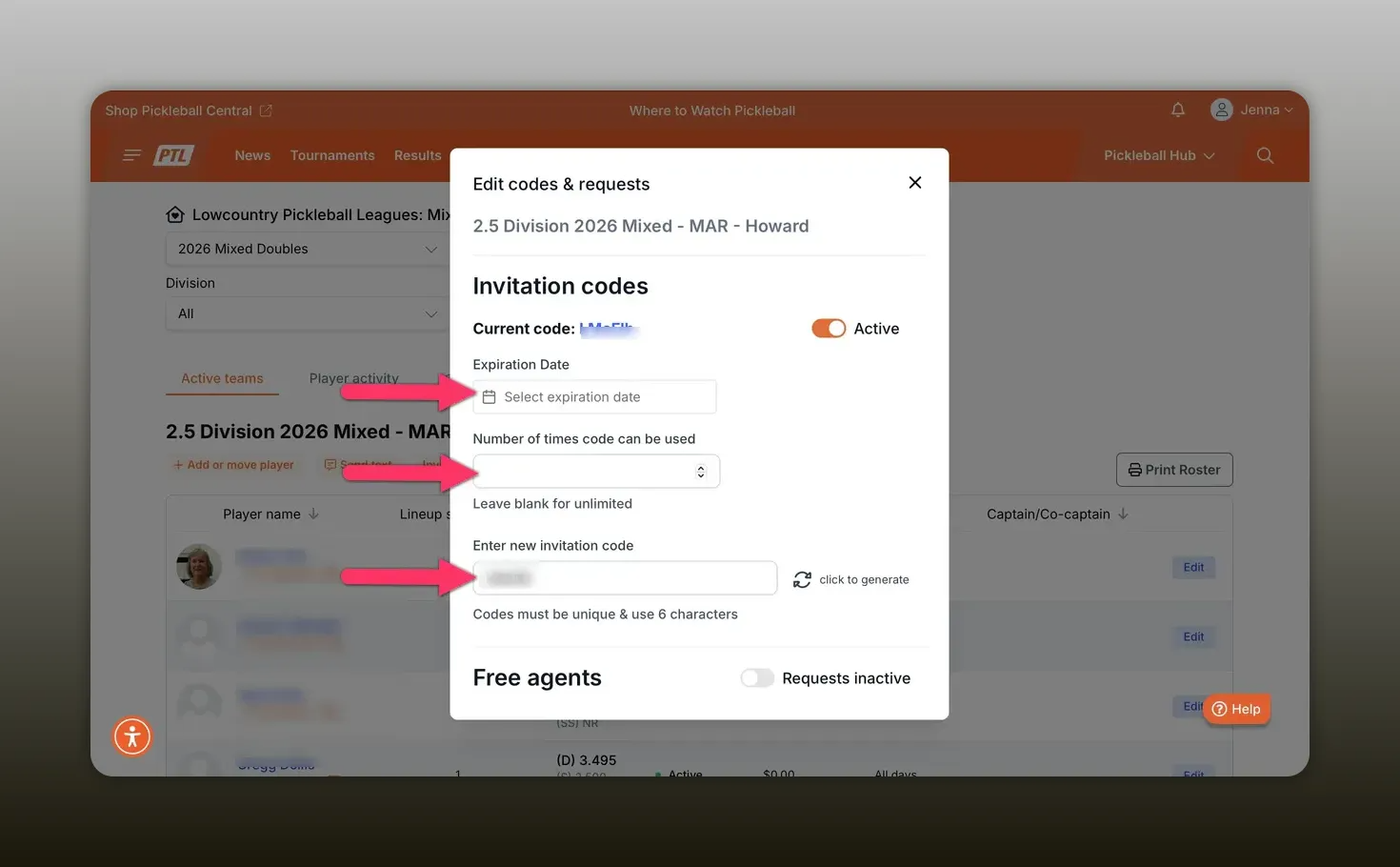Open the accessibility widget icon

coord(131,736)
